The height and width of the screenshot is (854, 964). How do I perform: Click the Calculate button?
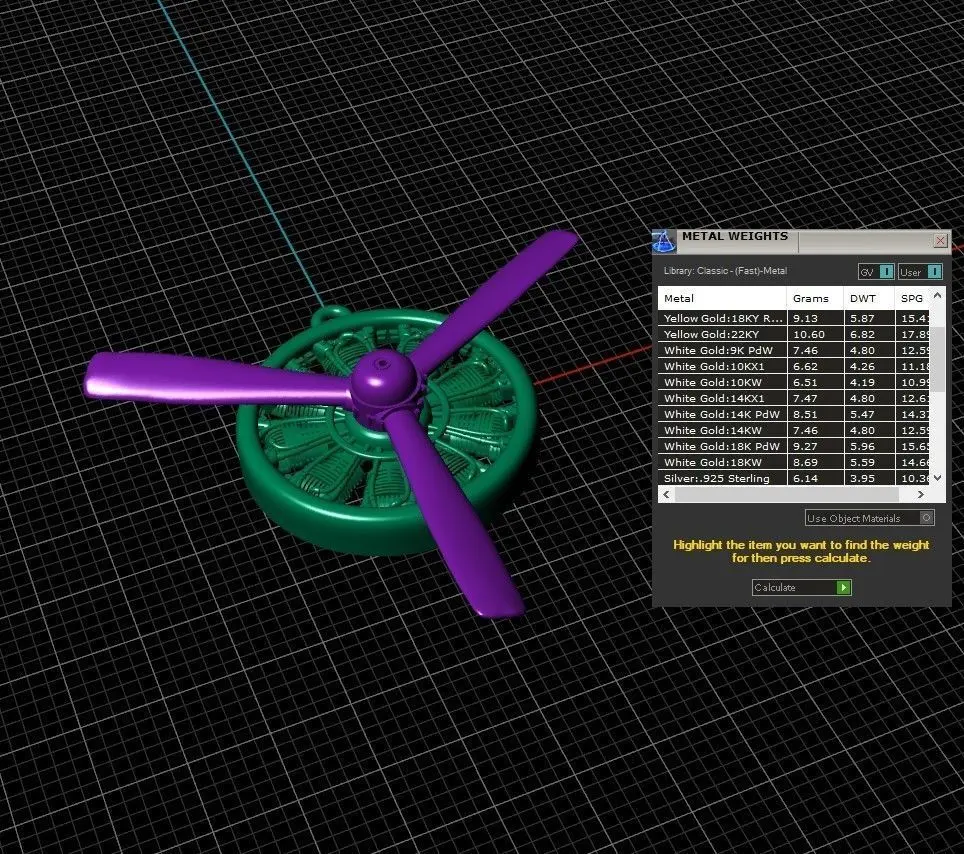tap(801, 587)
